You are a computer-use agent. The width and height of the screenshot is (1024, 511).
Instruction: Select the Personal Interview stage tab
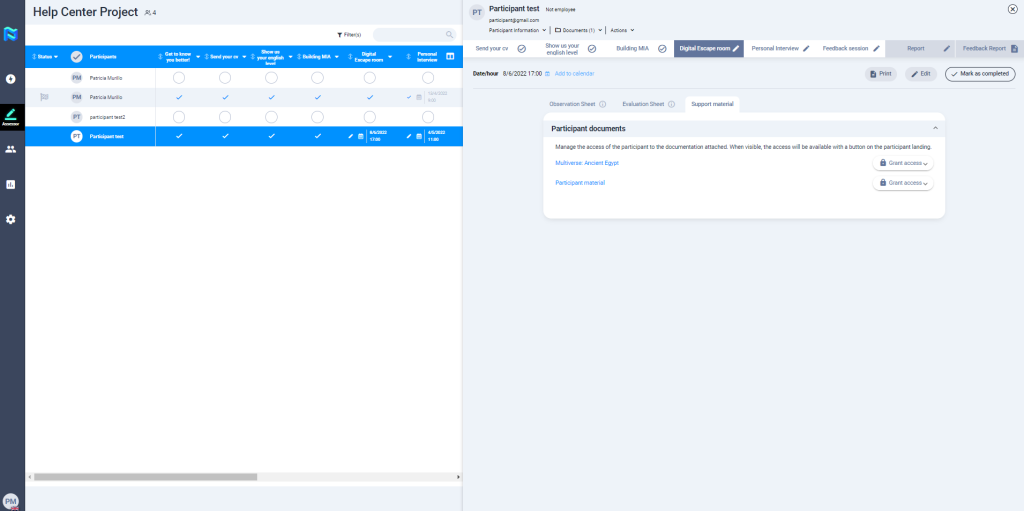pyautogui.click(x=780, y=48)
